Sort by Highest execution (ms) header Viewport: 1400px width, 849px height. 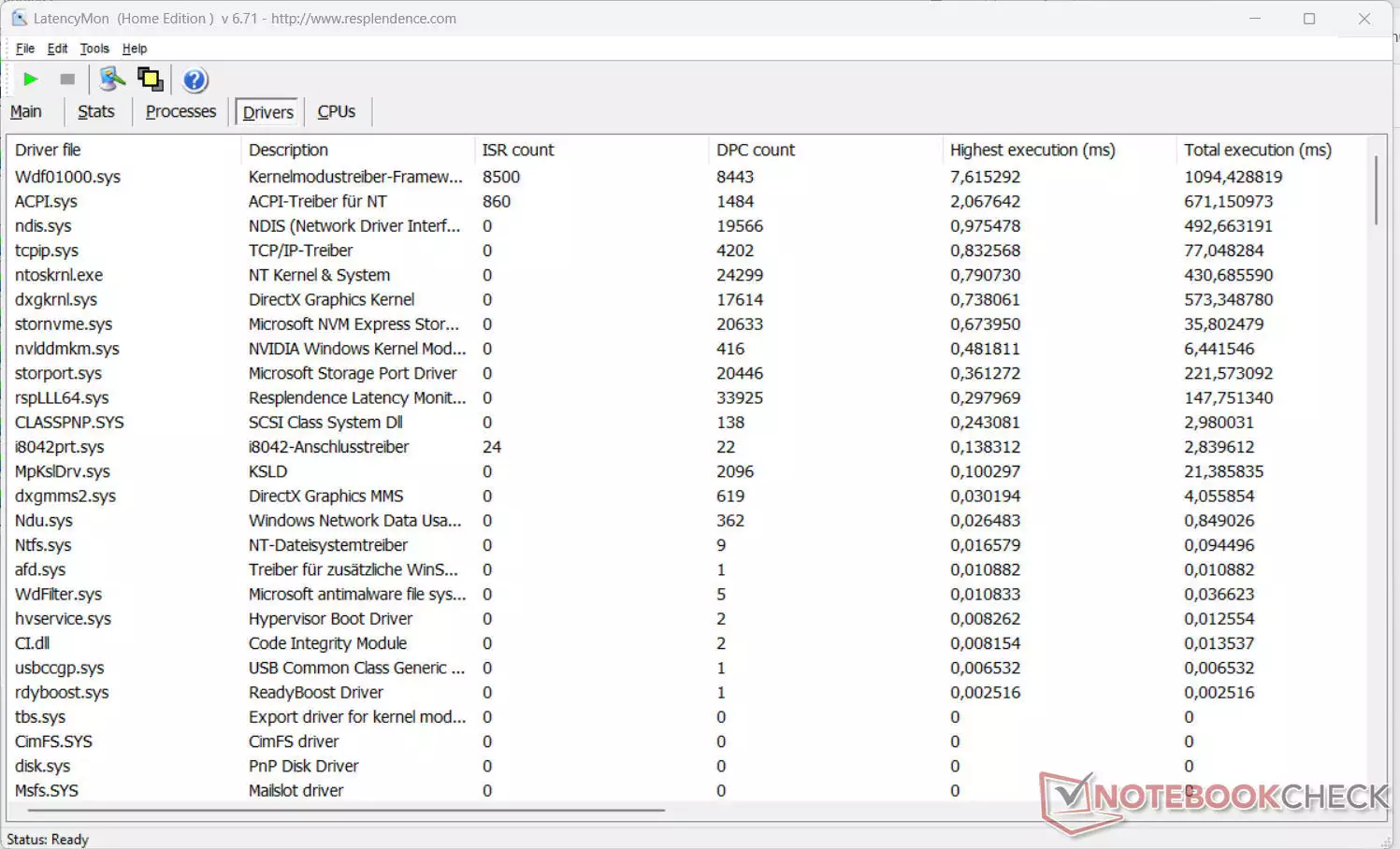(1059, 150)
